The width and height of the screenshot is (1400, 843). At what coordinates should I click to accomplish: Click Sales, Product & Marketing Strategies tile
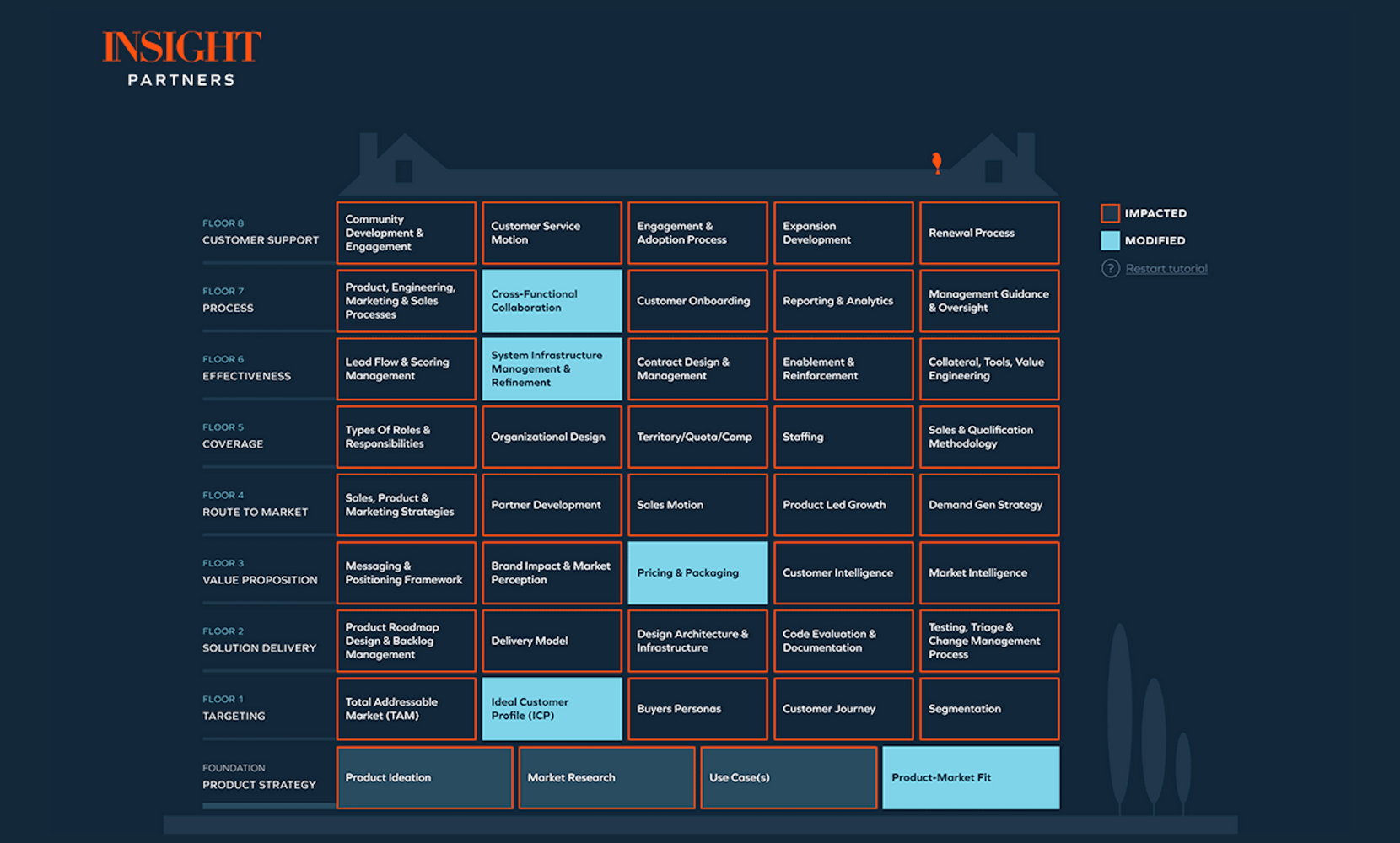[407, 505]
